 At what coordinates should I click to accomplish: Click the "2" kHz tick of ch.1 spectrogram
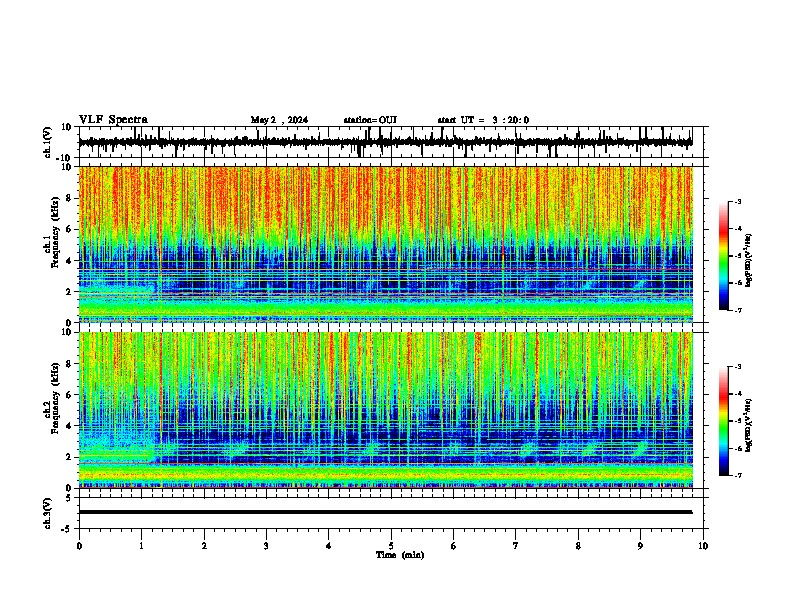(69, 292)
